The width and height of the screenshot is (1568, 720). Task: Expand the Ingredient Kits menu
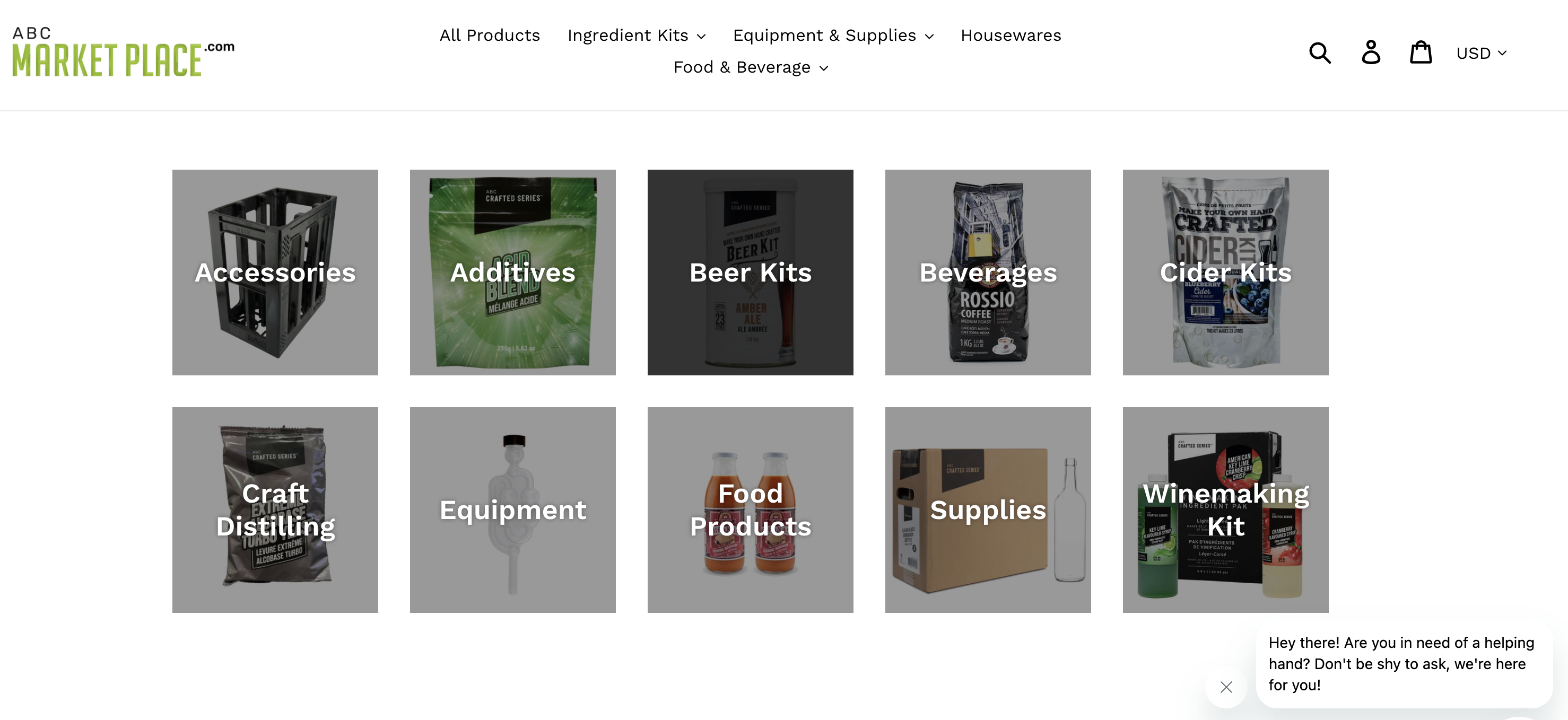coord(636,36)
